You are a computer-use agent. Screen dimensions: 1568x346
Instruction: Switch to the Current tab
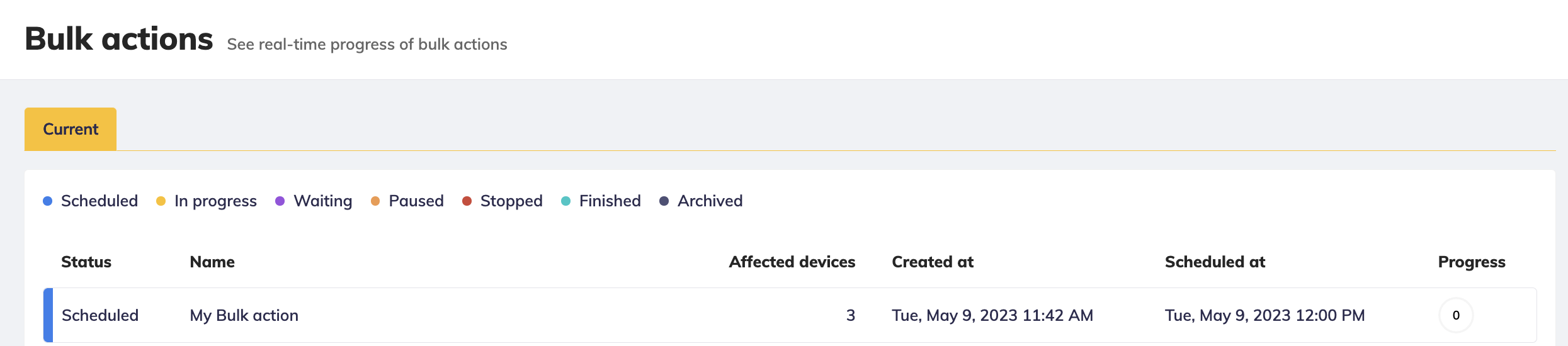pos(71,129)
